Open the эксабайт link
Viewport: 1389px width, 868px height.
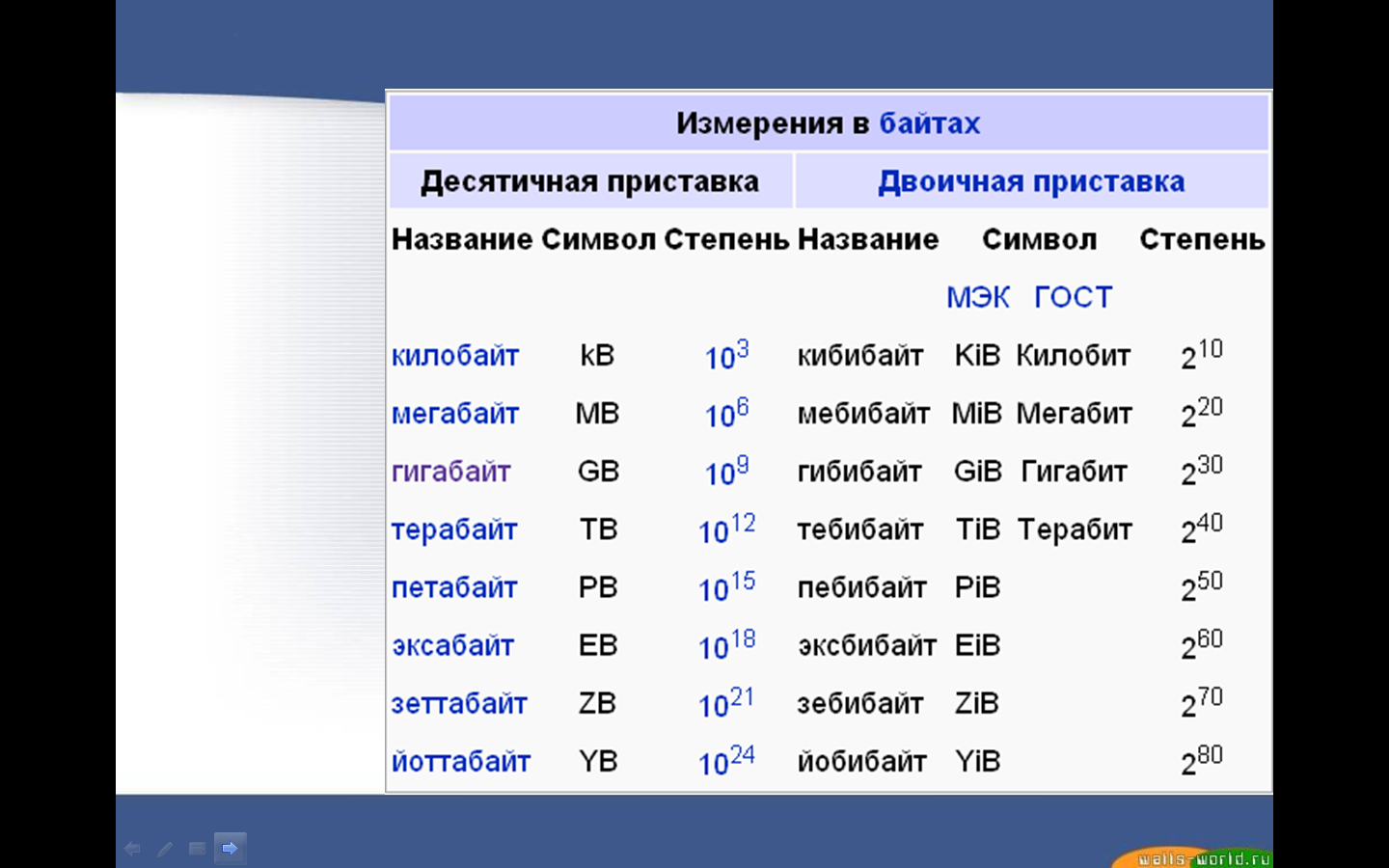(x=452, y=645)
